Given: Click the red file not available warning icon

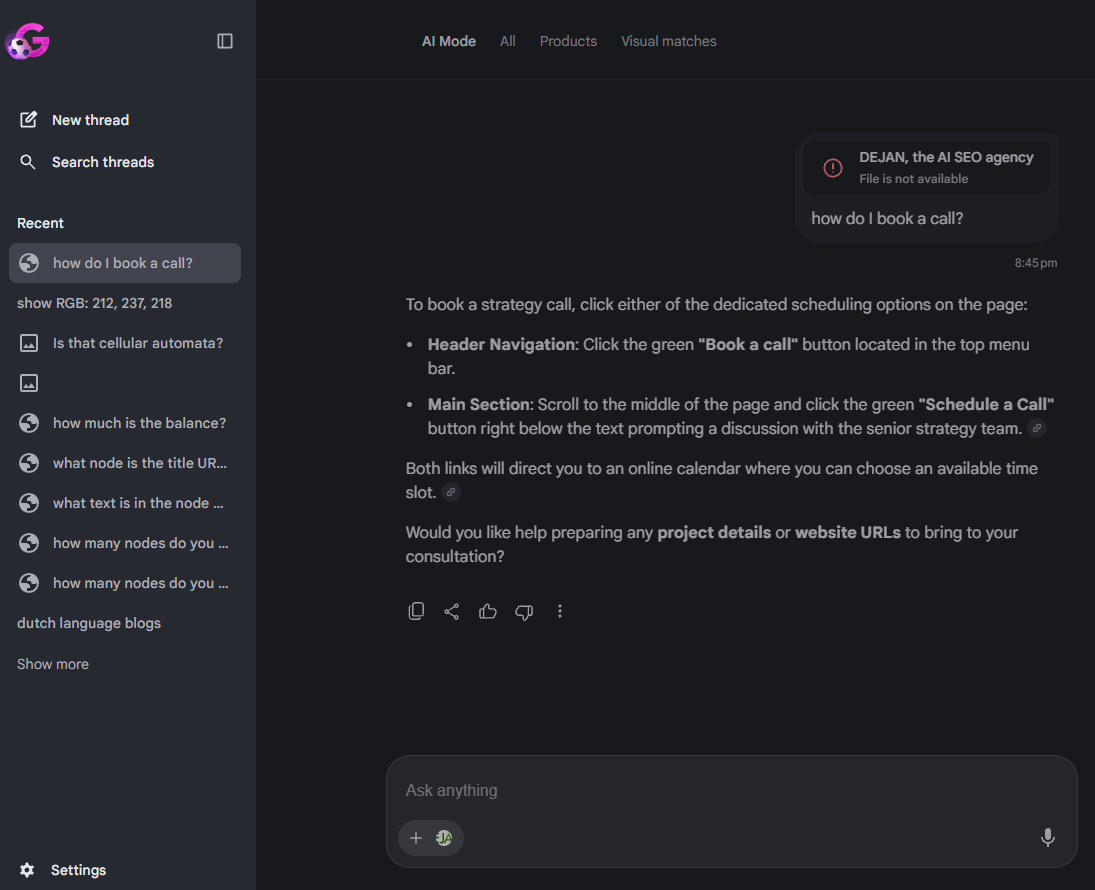Looking at the screenshot, I should click(832, 168).
